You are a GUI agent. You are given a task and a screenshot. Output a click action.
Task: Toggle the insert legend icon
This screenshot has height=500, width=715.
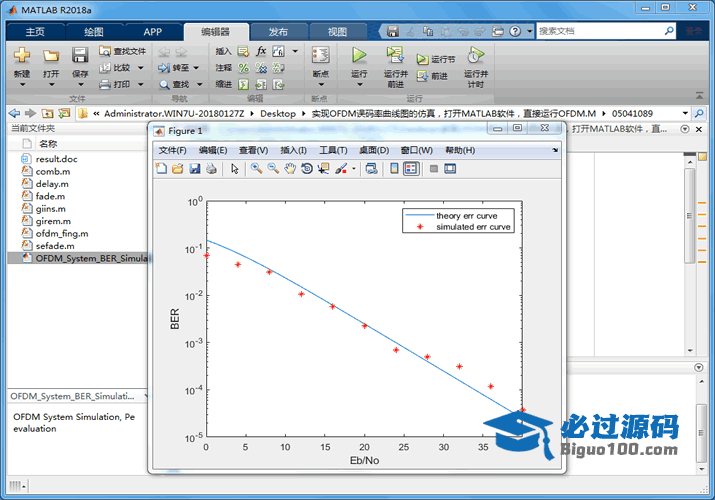(411, 169)
